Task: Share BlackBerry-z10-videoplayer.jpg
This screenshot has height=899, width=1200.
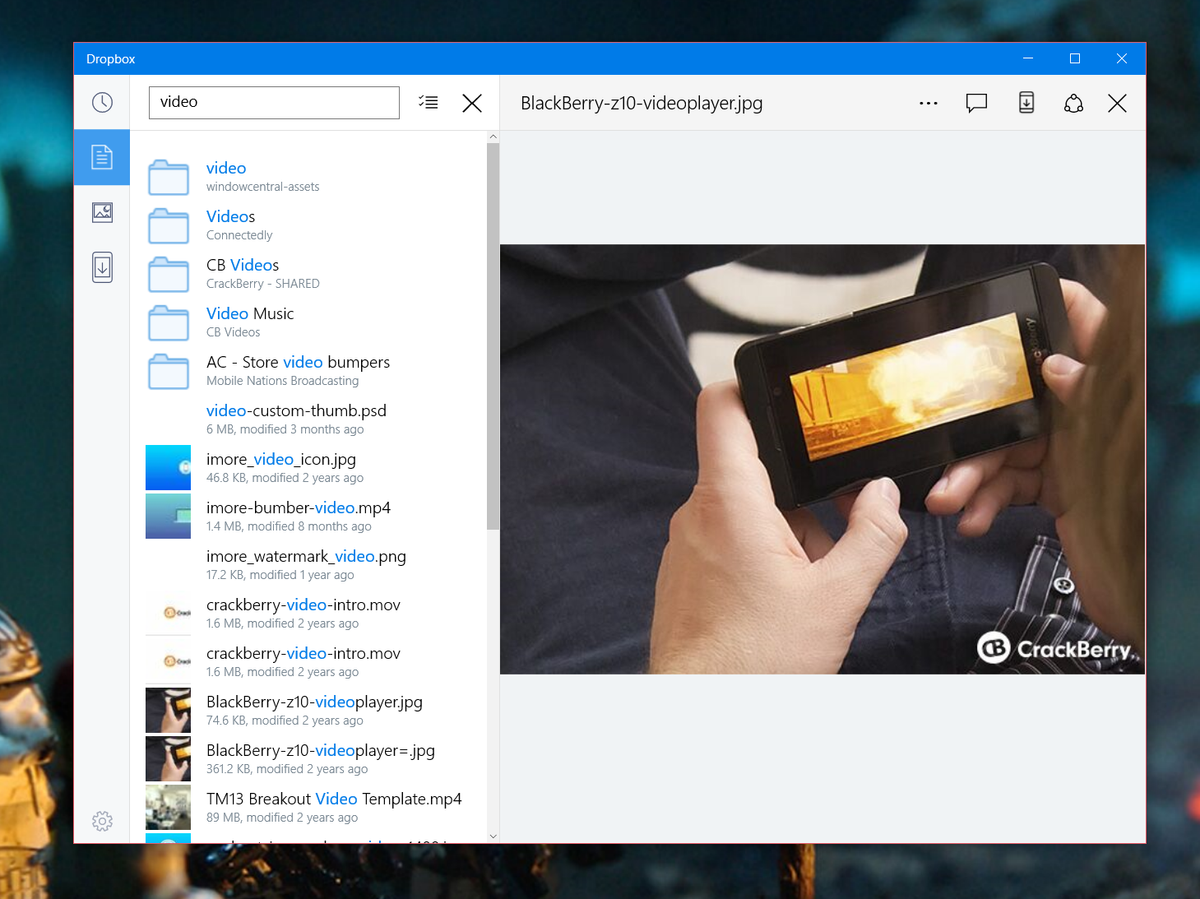Action: [x=1073, y=103]
